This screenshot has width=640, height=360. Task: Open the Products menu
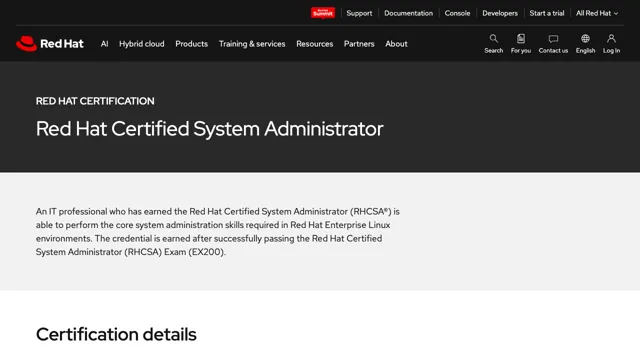[191, 44]
